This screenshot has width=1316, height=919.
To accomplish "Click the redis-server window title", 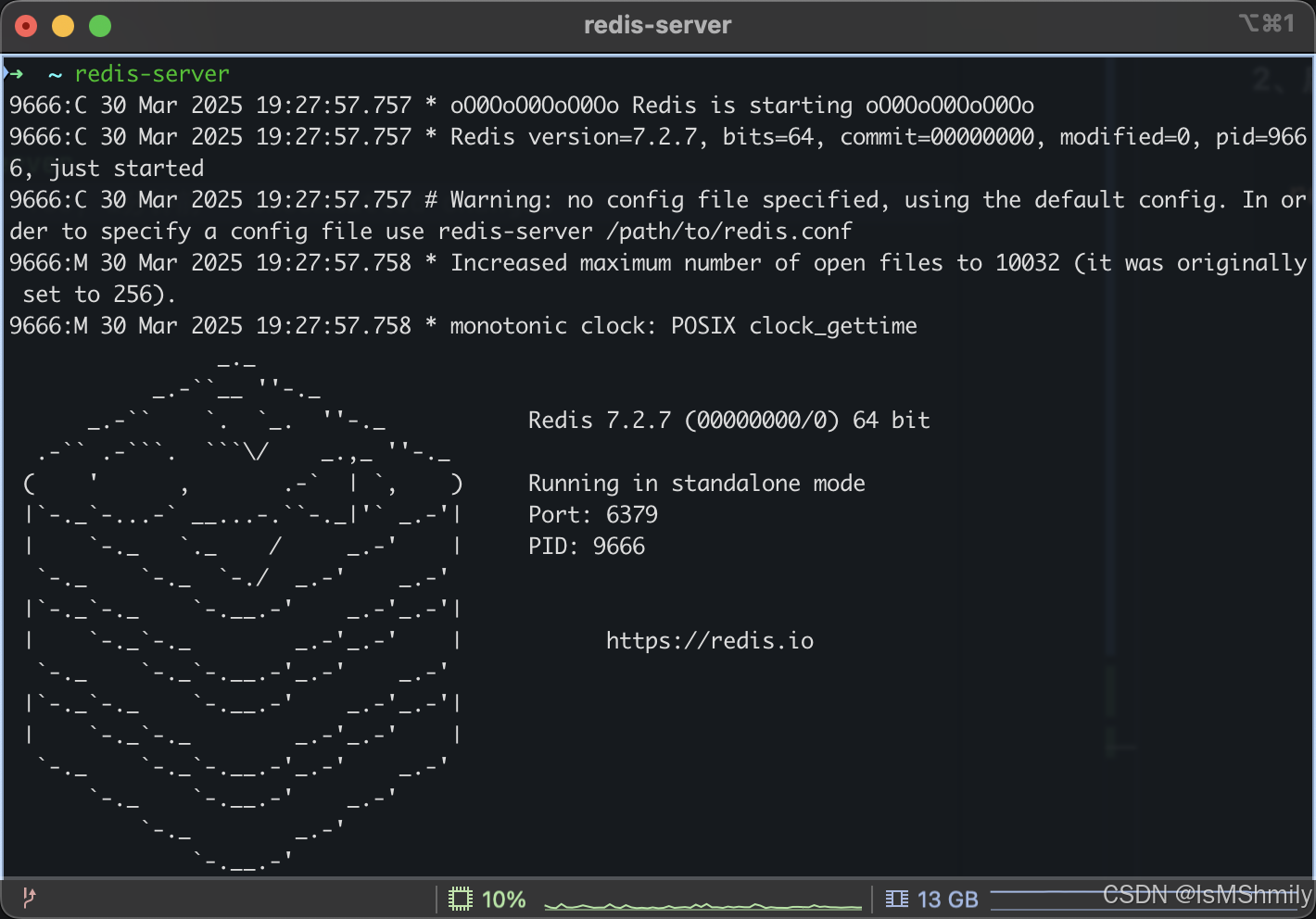I will point(657,25).
